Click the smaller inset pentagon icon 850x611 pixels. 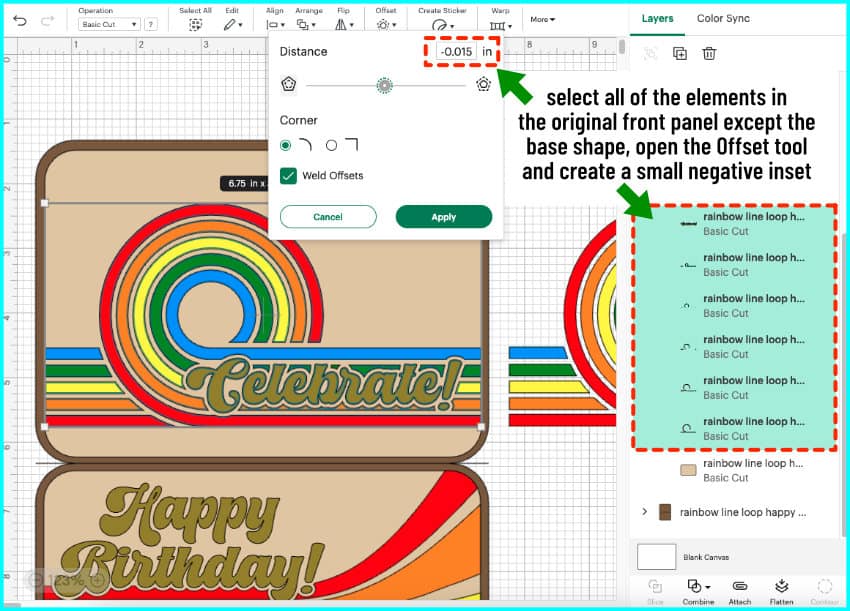288,85
